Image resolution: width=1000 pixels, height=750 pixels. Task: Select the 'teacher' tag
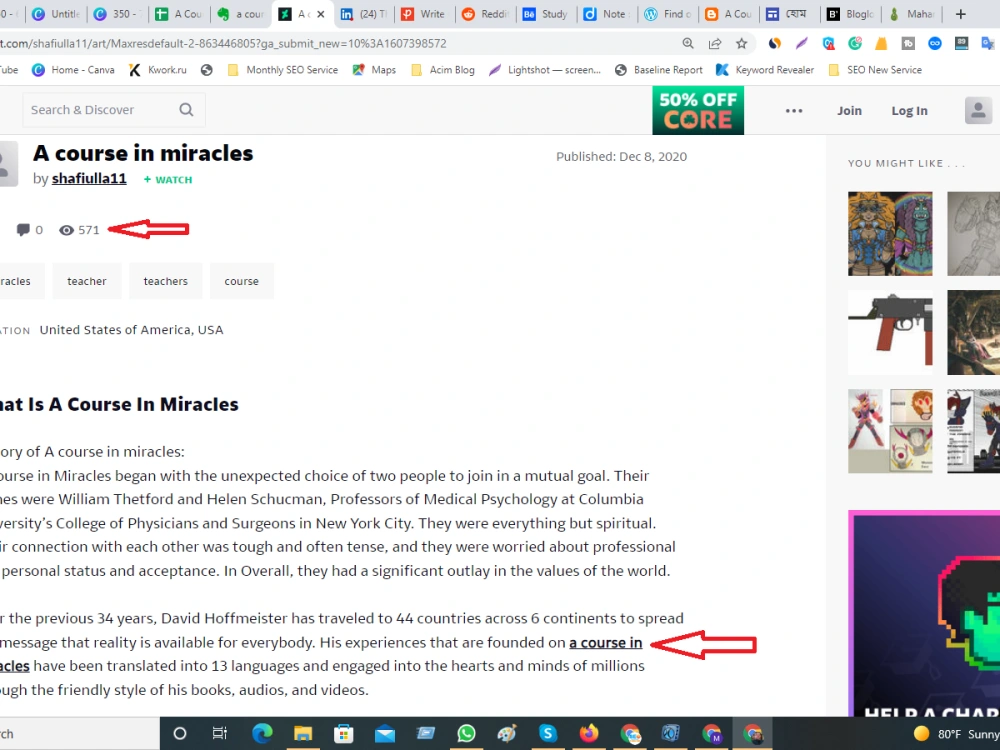(87, 281)
